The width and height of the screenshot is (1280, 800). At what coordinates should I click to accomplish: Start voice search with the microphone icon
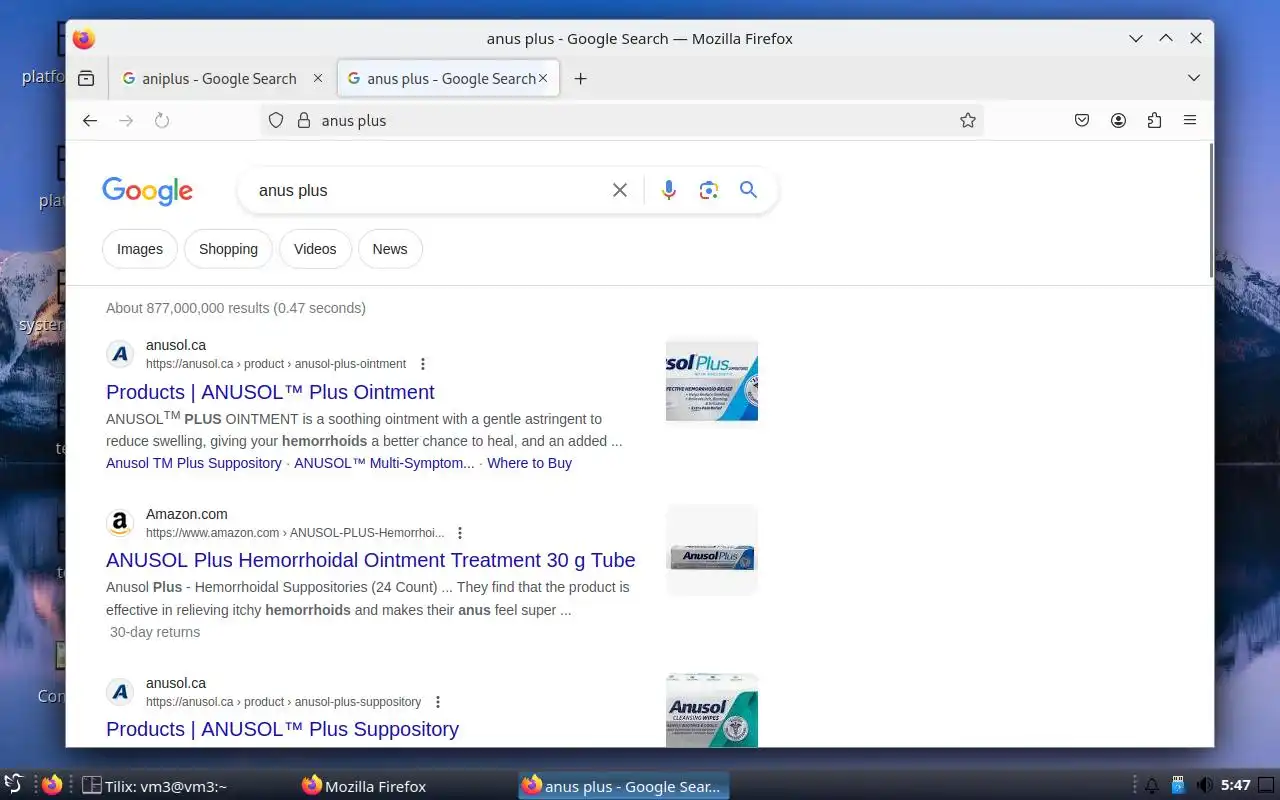tap(669, 190)
